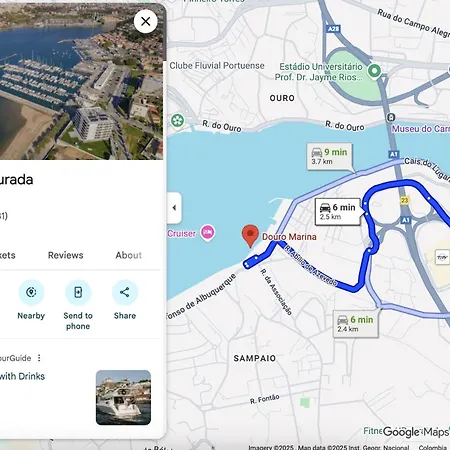Close the place details panel
This screenshot has width=450, height=450.
pyautogui.click(x=146, y=22)
